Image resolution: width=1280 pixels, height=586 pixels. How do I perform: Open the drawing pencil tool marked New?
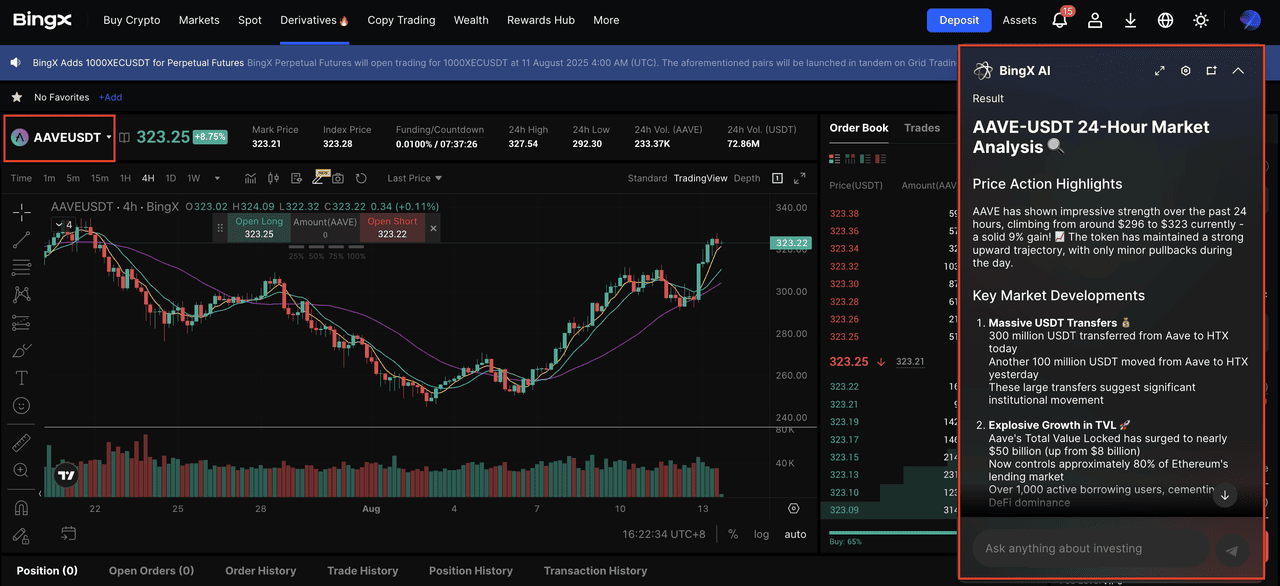pyautogui.click(x=320, y=178)
